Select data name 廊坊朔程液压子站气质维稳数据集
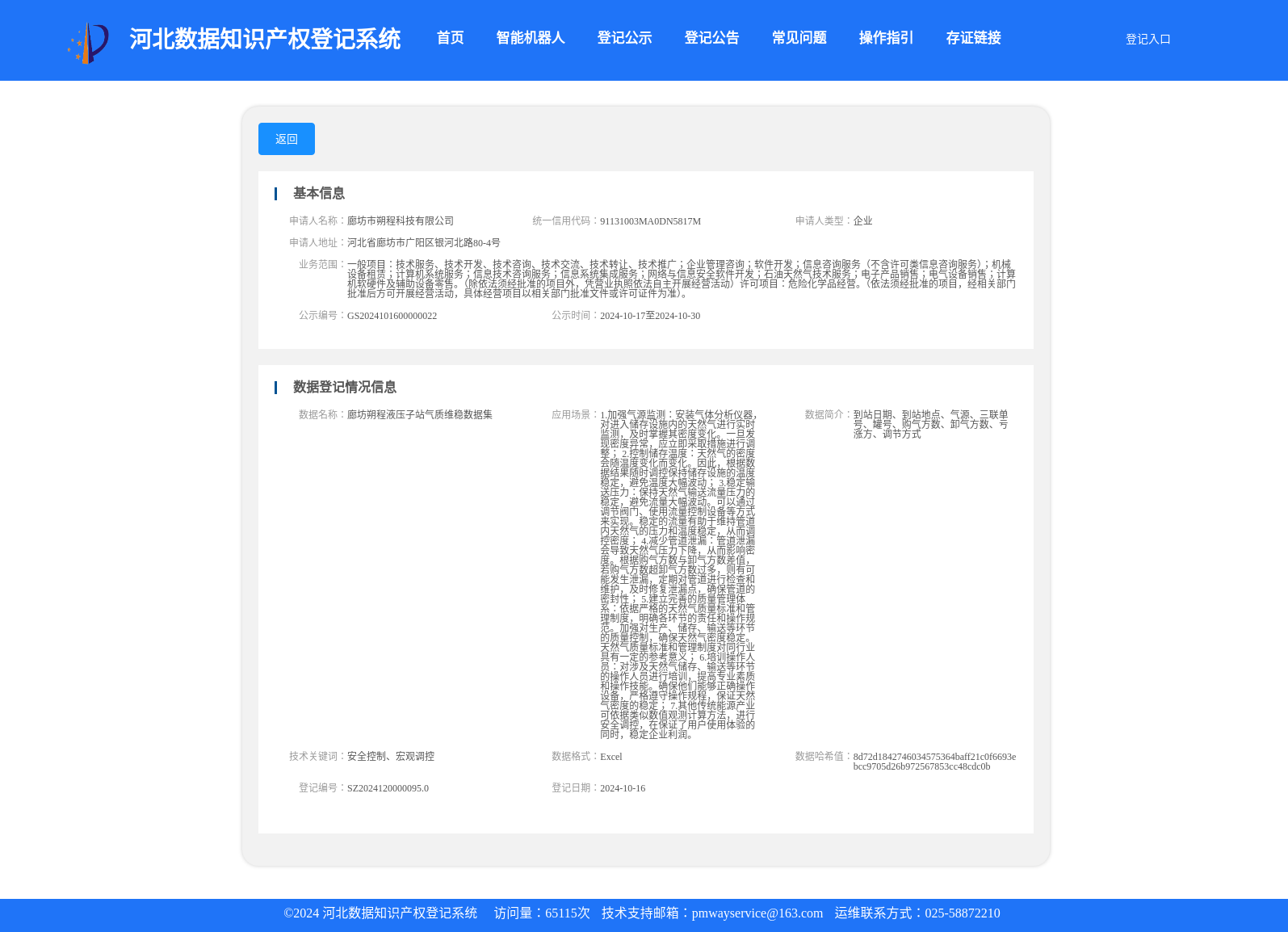 point(420,414)
